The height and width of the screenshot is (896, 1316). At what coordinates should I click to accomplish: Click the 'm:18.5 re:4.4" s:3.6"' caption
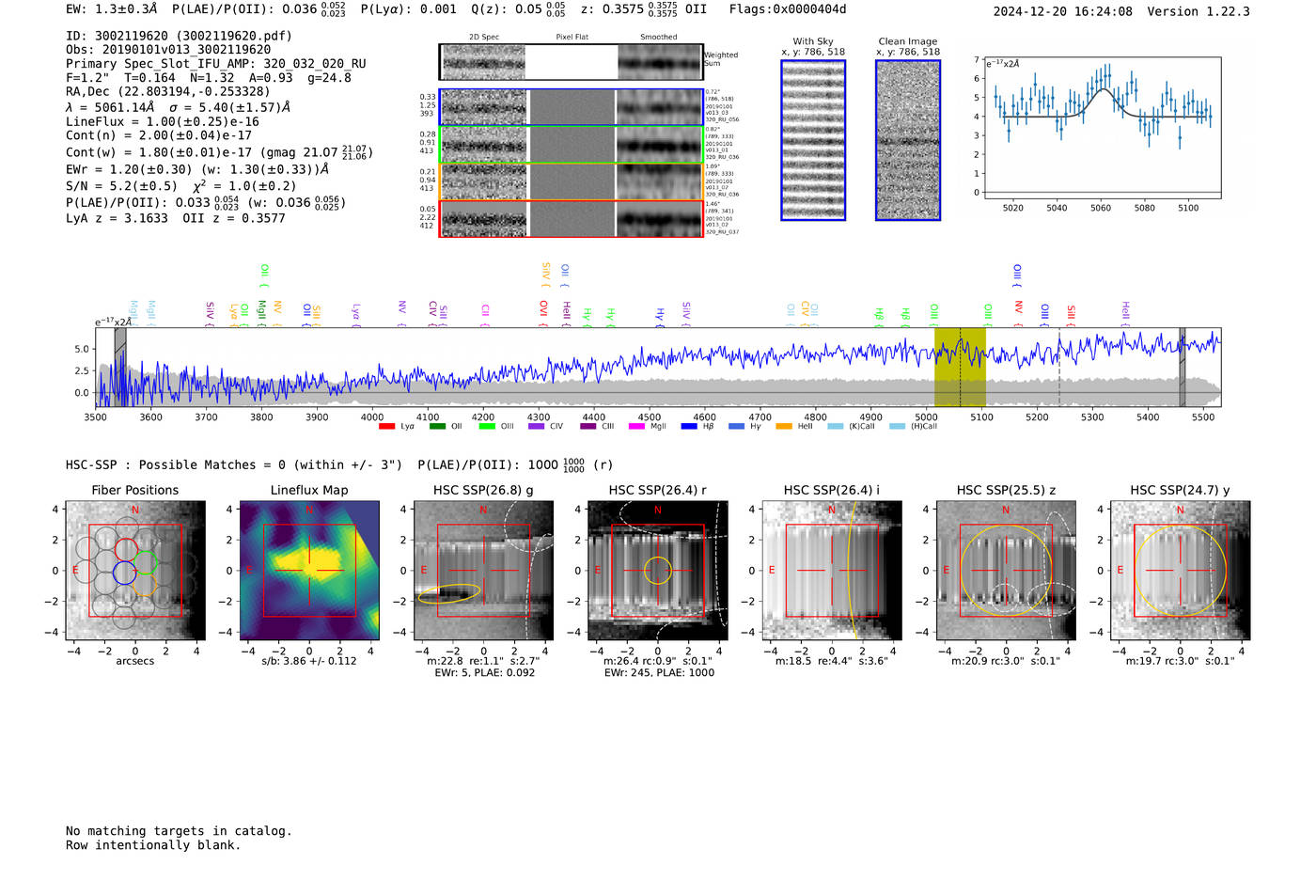pos(832,661)
